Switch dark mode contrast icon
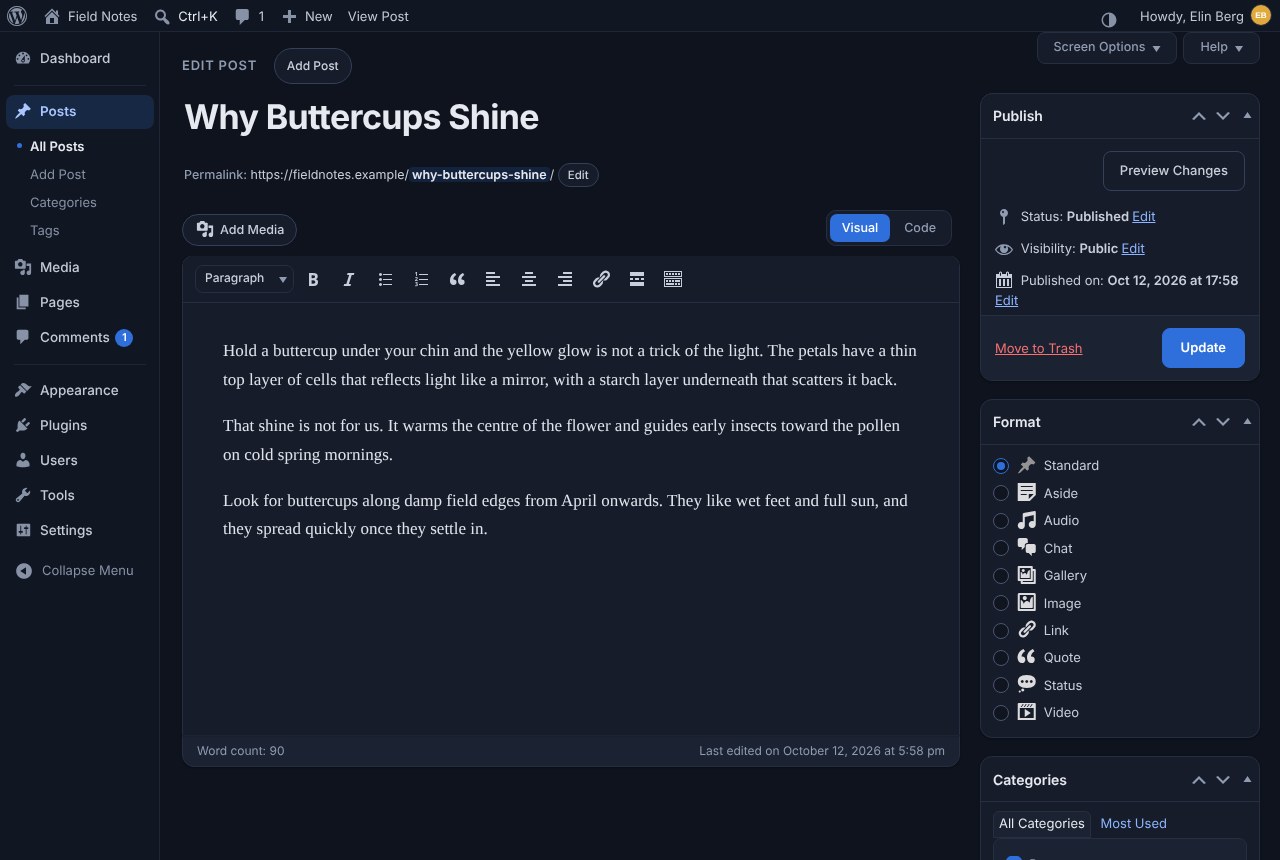 tap(1108, 19)
